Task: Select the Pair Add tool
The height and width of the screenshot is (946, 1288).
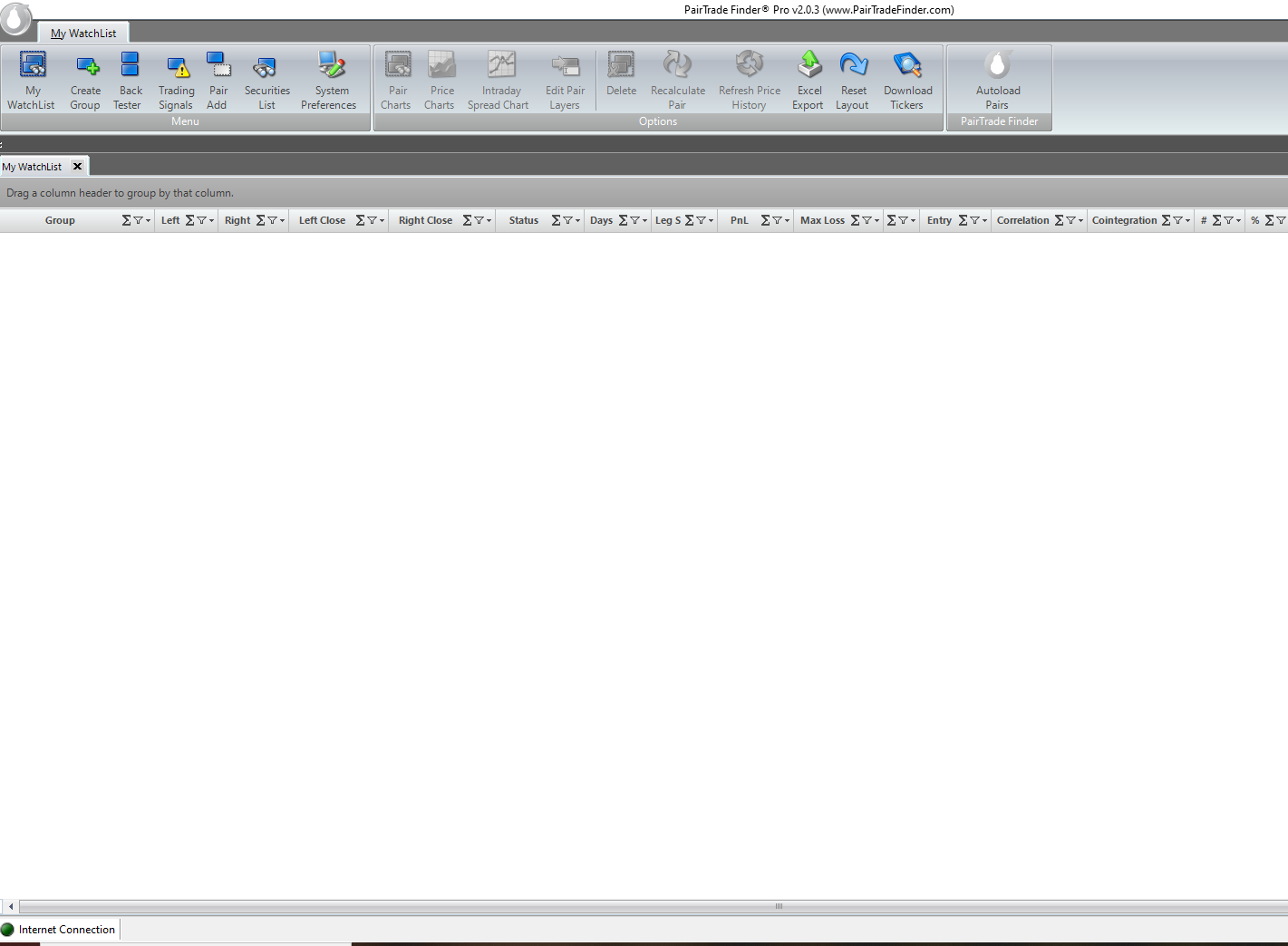Action: click(218, 80)
